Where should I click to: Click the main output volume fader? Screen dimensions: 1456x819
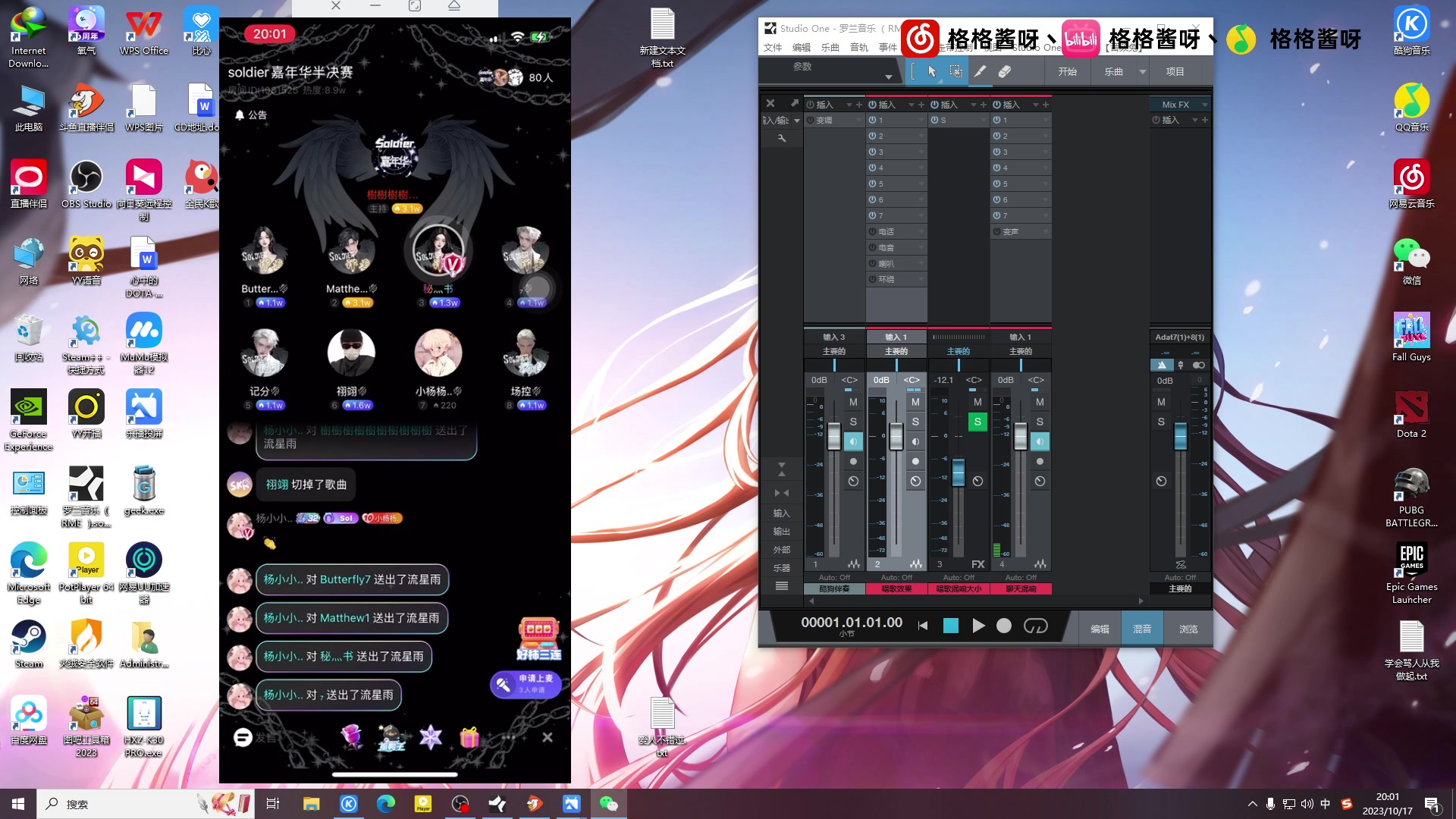click(x=1180, y=435)
